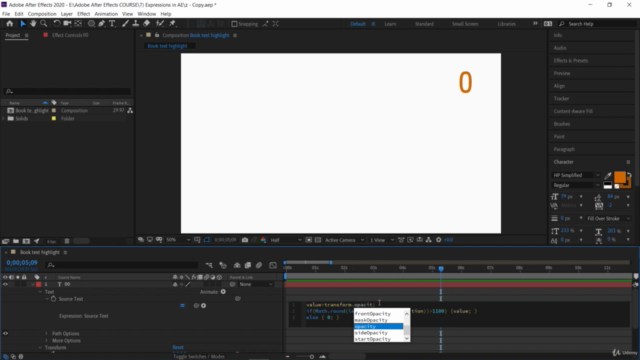Click the eyedropper in the Character panel

click(x=608, y=176)
